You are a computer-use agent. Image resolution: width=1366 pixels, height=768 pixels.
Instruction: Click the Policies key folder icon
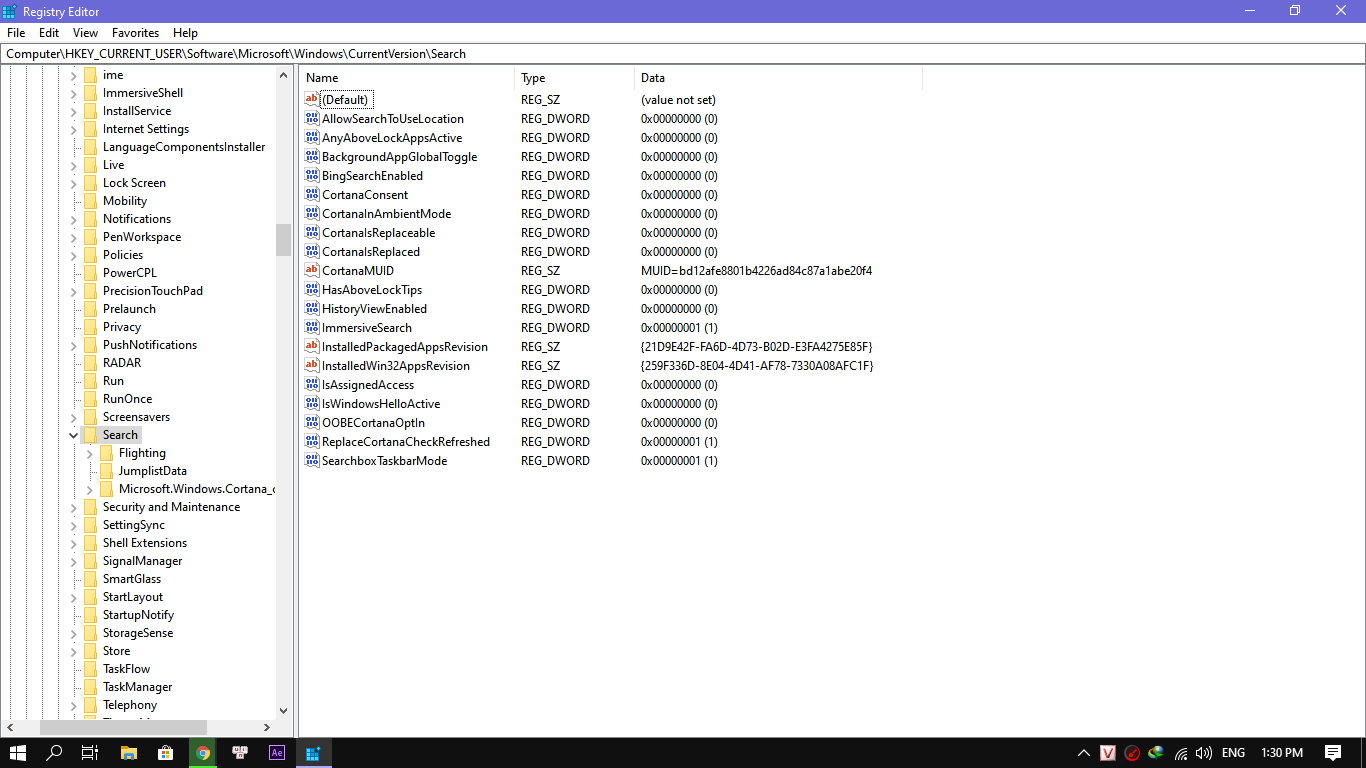[90, 255]
